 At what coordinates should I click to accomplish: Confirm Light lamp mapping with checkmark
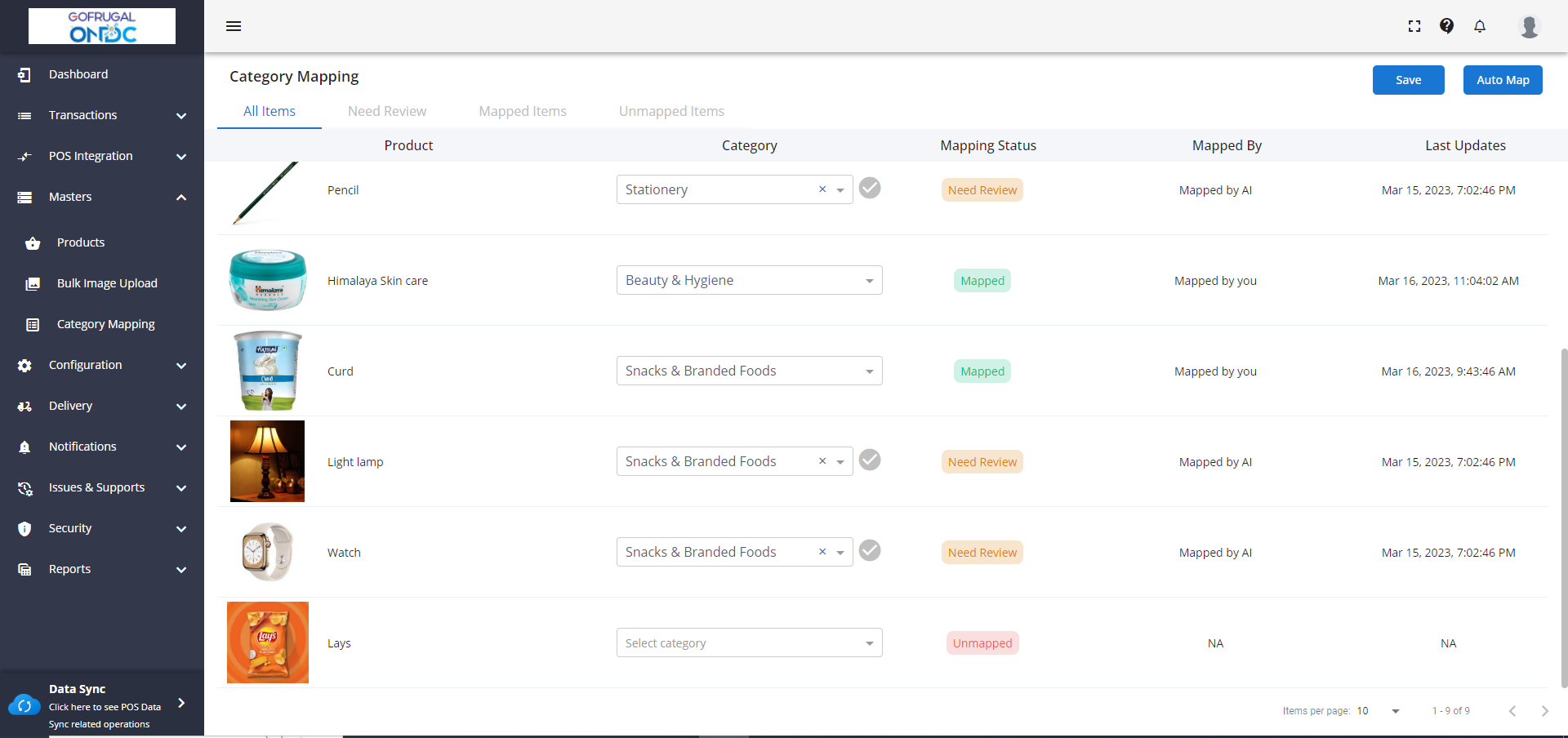(x=870, y=460)
